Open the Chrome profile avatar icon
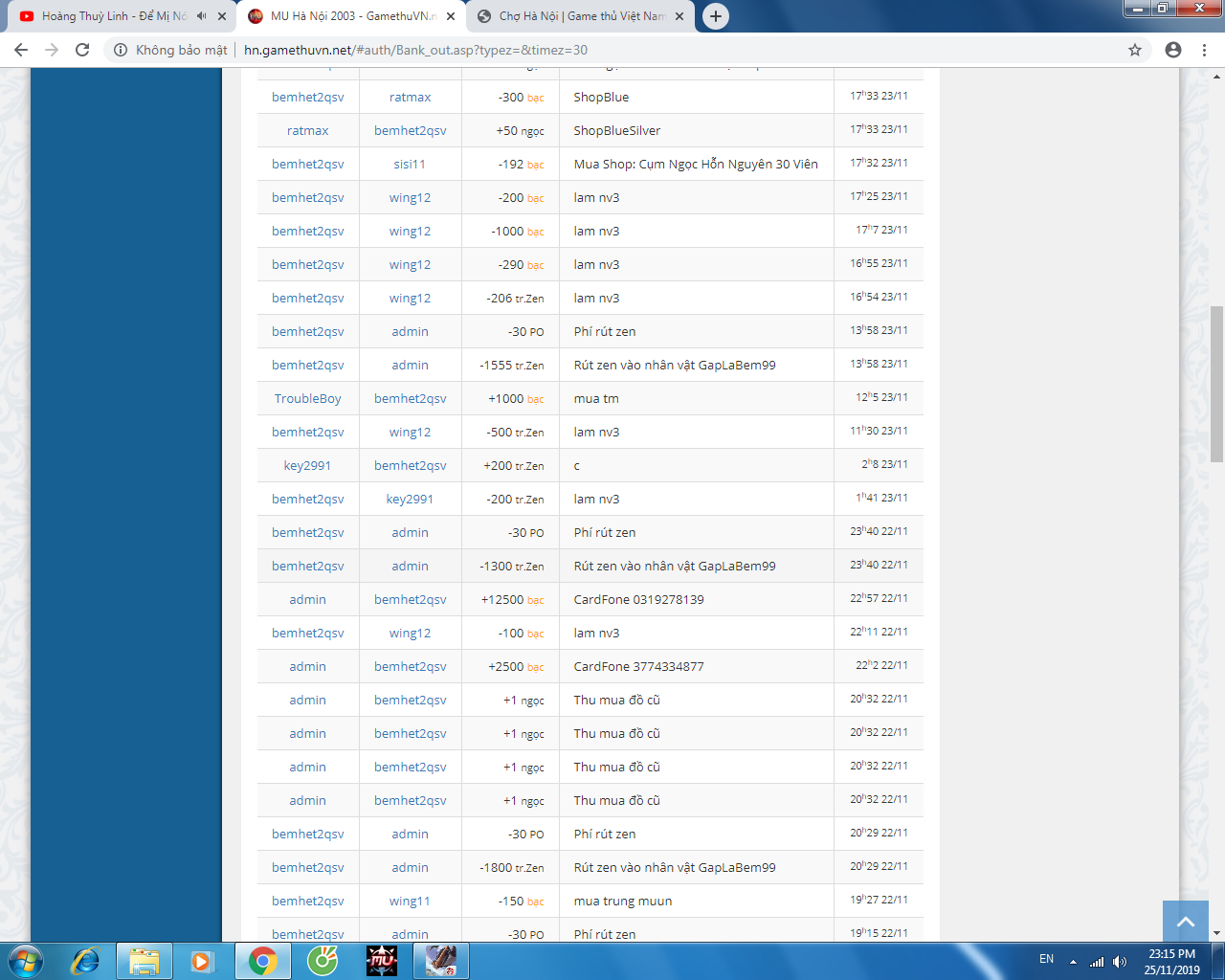The height and width of the screenshot is (980, 1225). pyautogui.click(x=1173, y=50)
